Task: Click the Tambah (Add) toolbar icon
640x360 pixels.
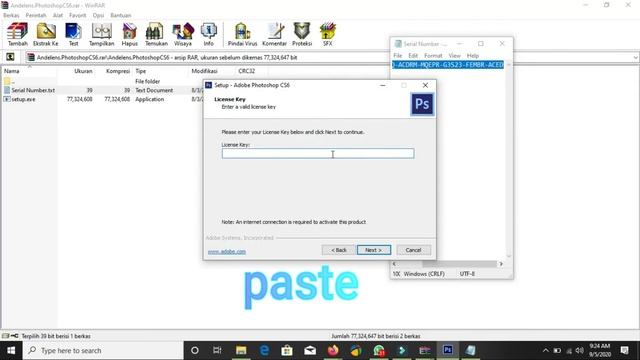Action: (x=18, y=34)
